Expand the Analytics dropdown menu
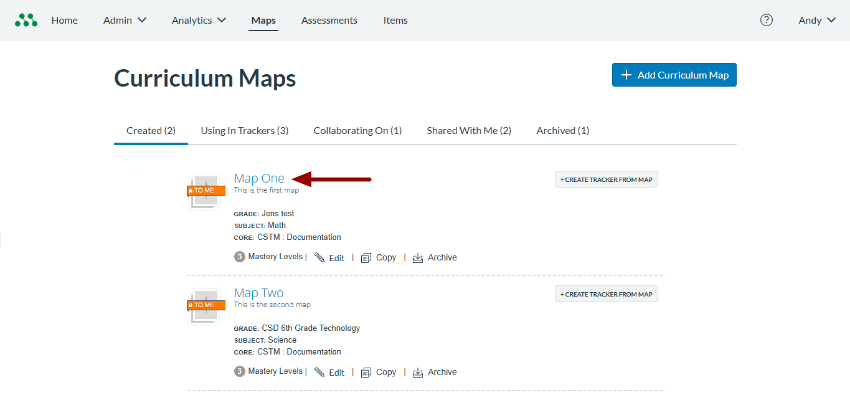 198,21
